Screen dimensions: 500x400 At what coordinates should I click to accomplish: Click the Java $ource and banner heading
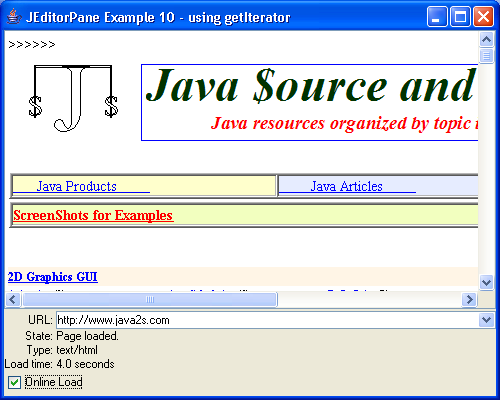[x=311, y=85]
